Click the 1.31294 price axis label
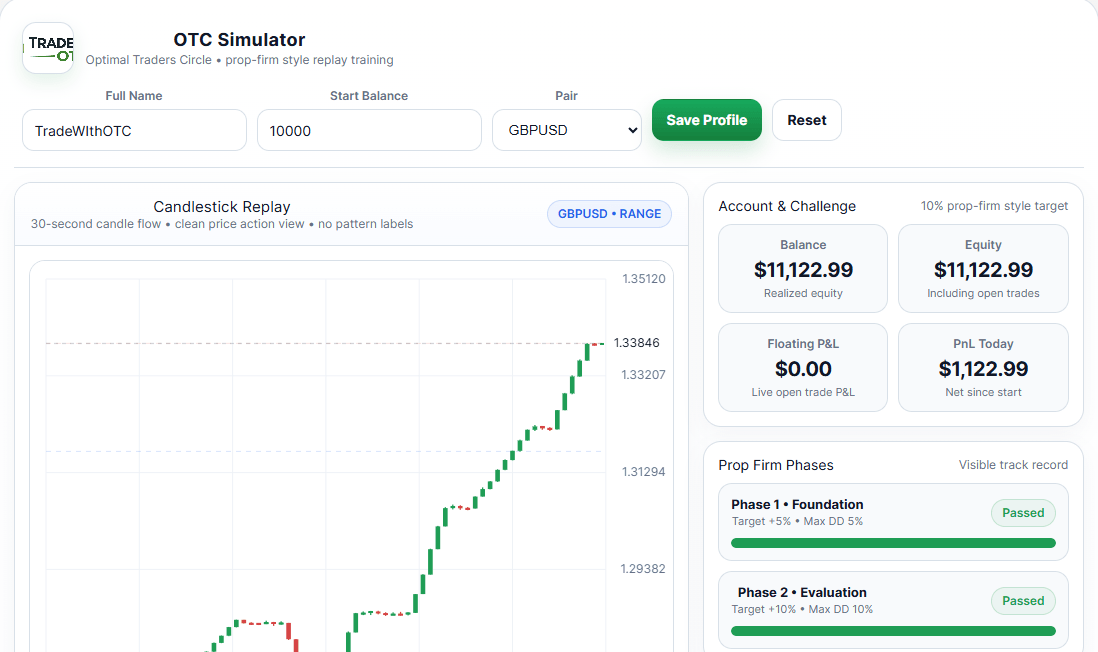This screenshot has width=1098, height=652. 644,471
